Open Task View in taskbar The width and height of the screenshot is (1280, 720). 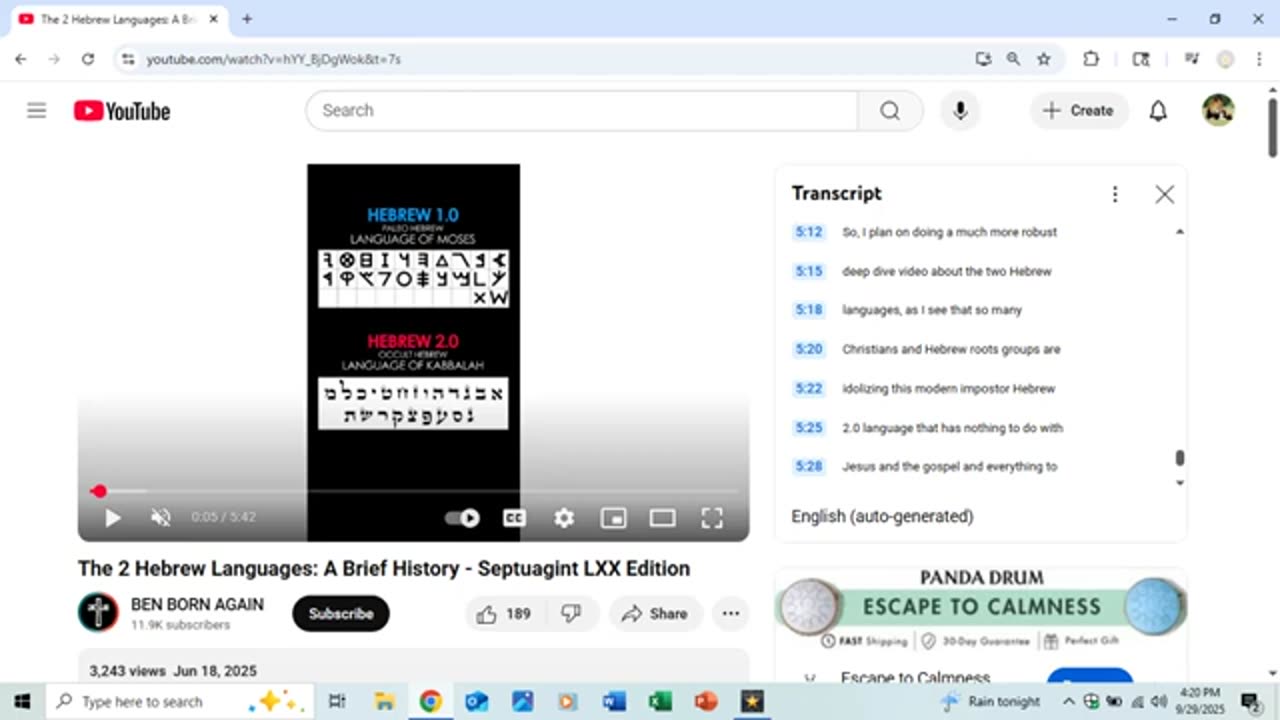pyautogui.click(x=337, y=701)
